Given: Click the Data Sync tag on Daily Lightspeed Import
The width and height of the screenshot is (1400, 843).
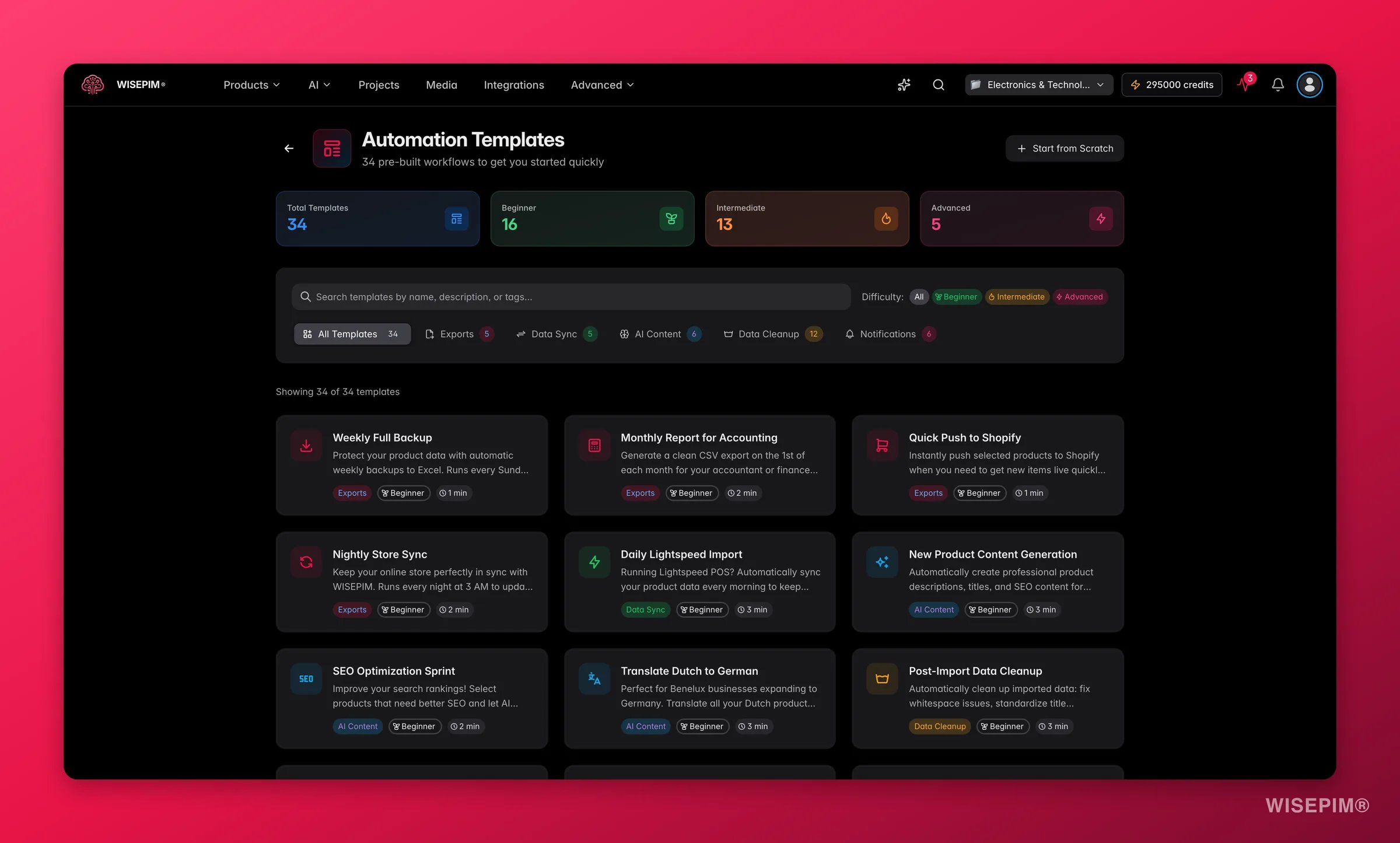Looking at the screenshot, I should point(645,610).
